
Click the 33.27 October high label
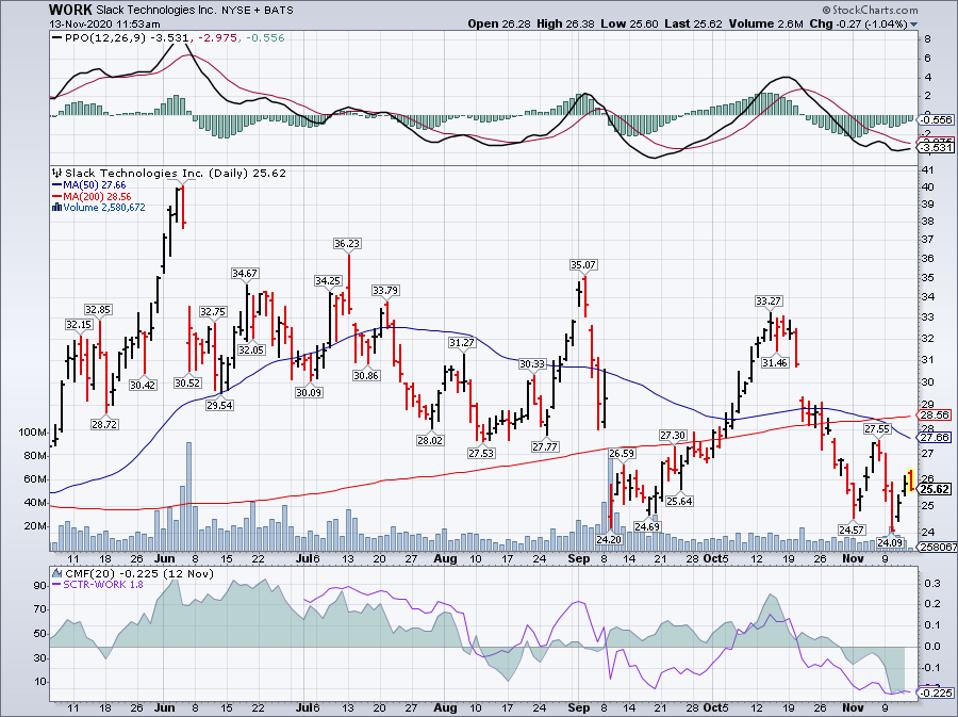pyautogui.click(x=769, y=301)
